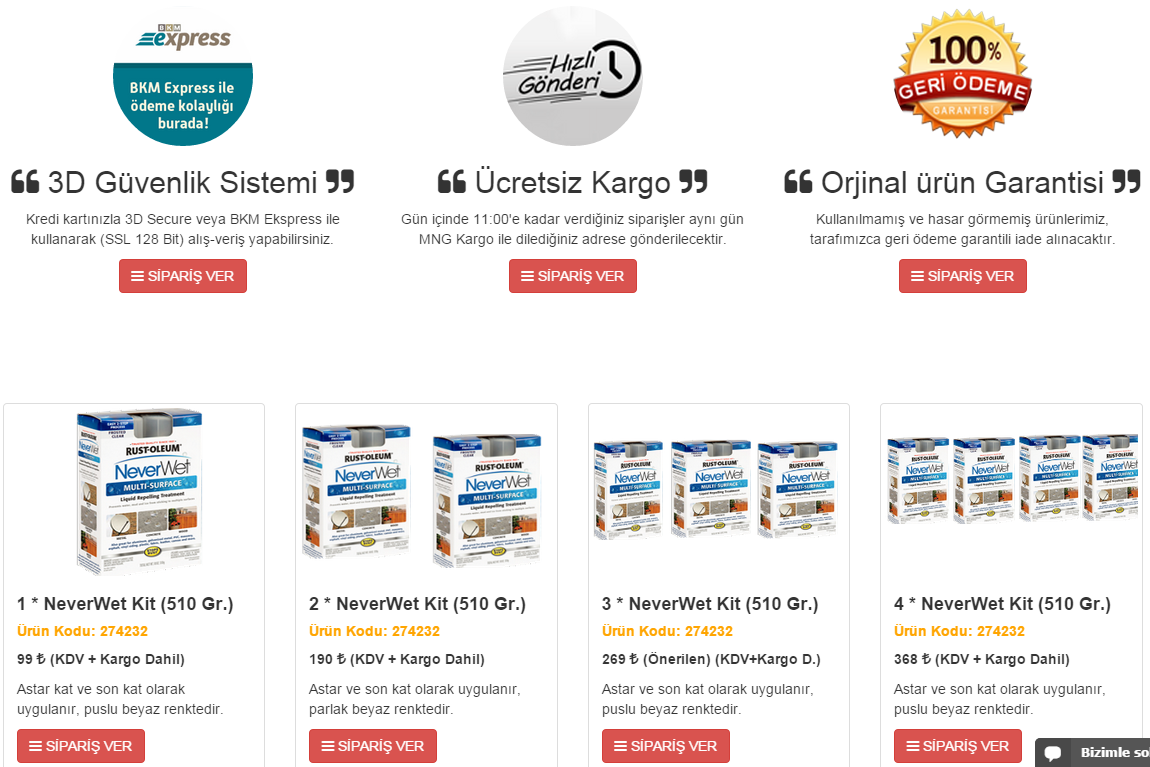
Task: Order the recommended 3 * NeverWet Kit
Action: pyautogui.click(x=666, y=746)
